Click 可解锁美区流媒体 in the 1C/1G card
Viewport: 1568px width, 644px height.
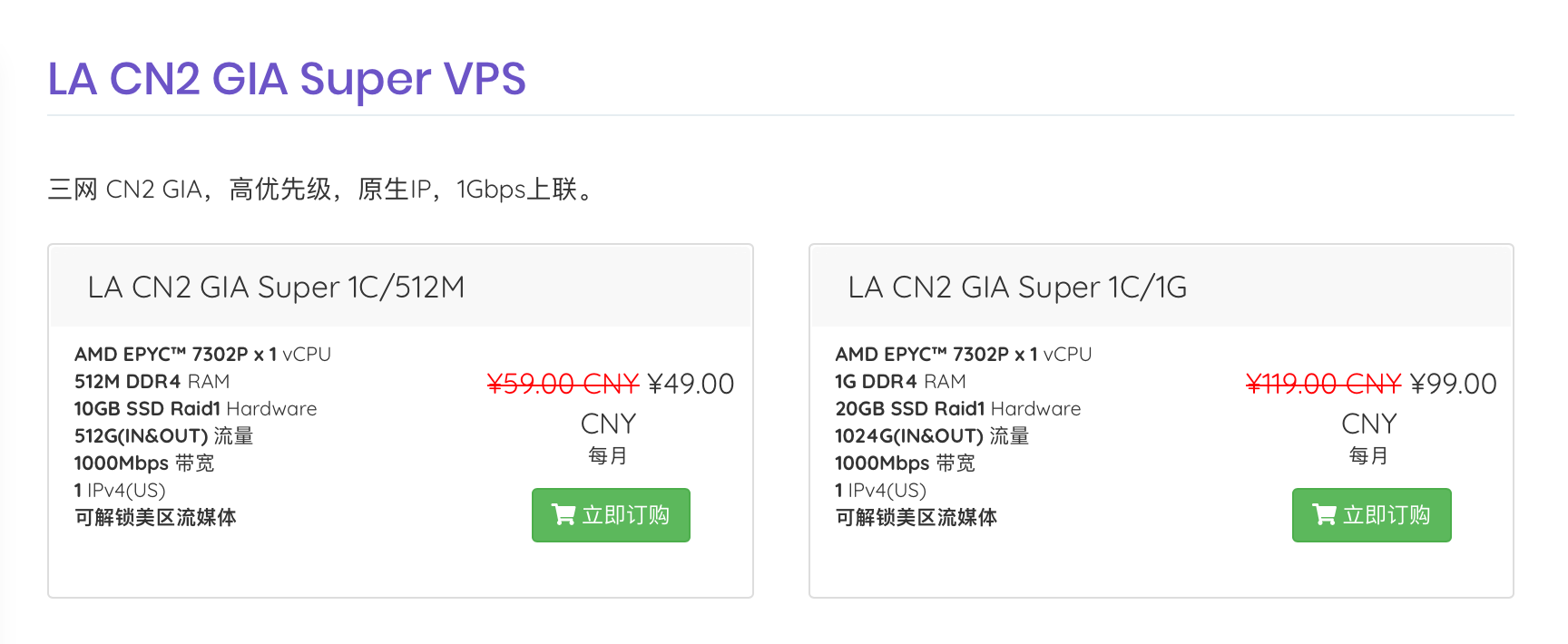click(916, 518)
